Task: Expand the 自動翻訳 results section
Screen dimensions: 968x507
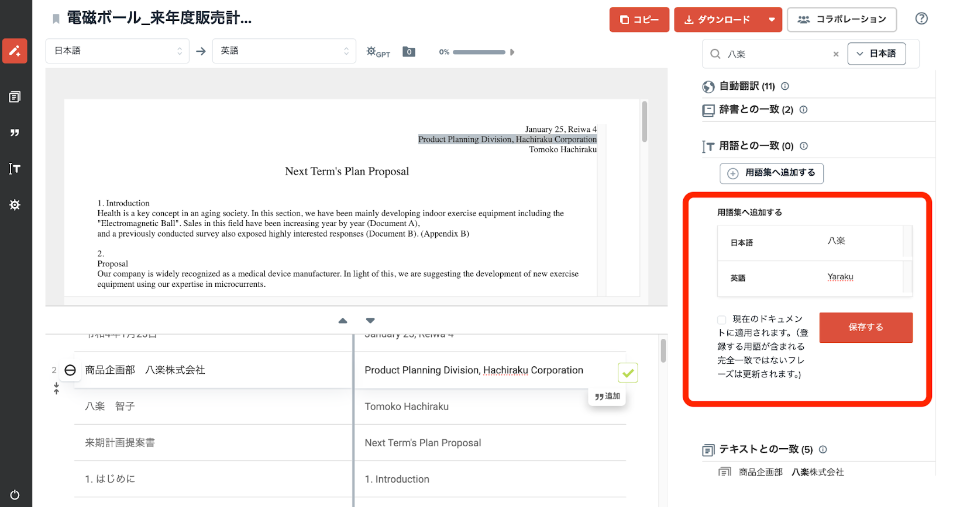Action: tap(746, 86)
